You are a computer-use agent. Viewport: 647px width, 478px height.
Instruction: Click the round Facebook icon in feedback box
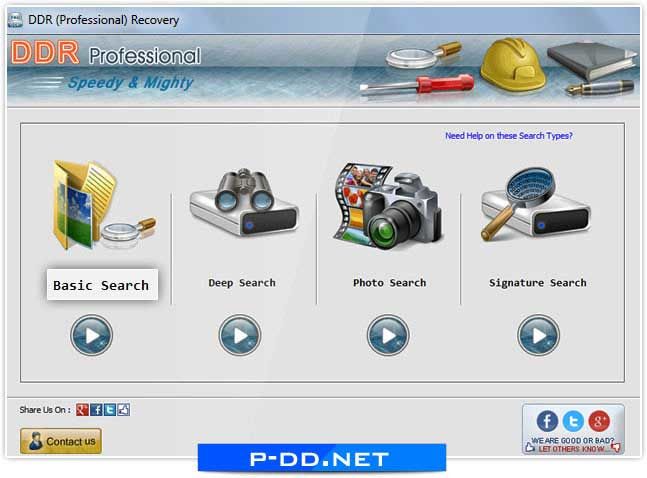pos(547,421)
